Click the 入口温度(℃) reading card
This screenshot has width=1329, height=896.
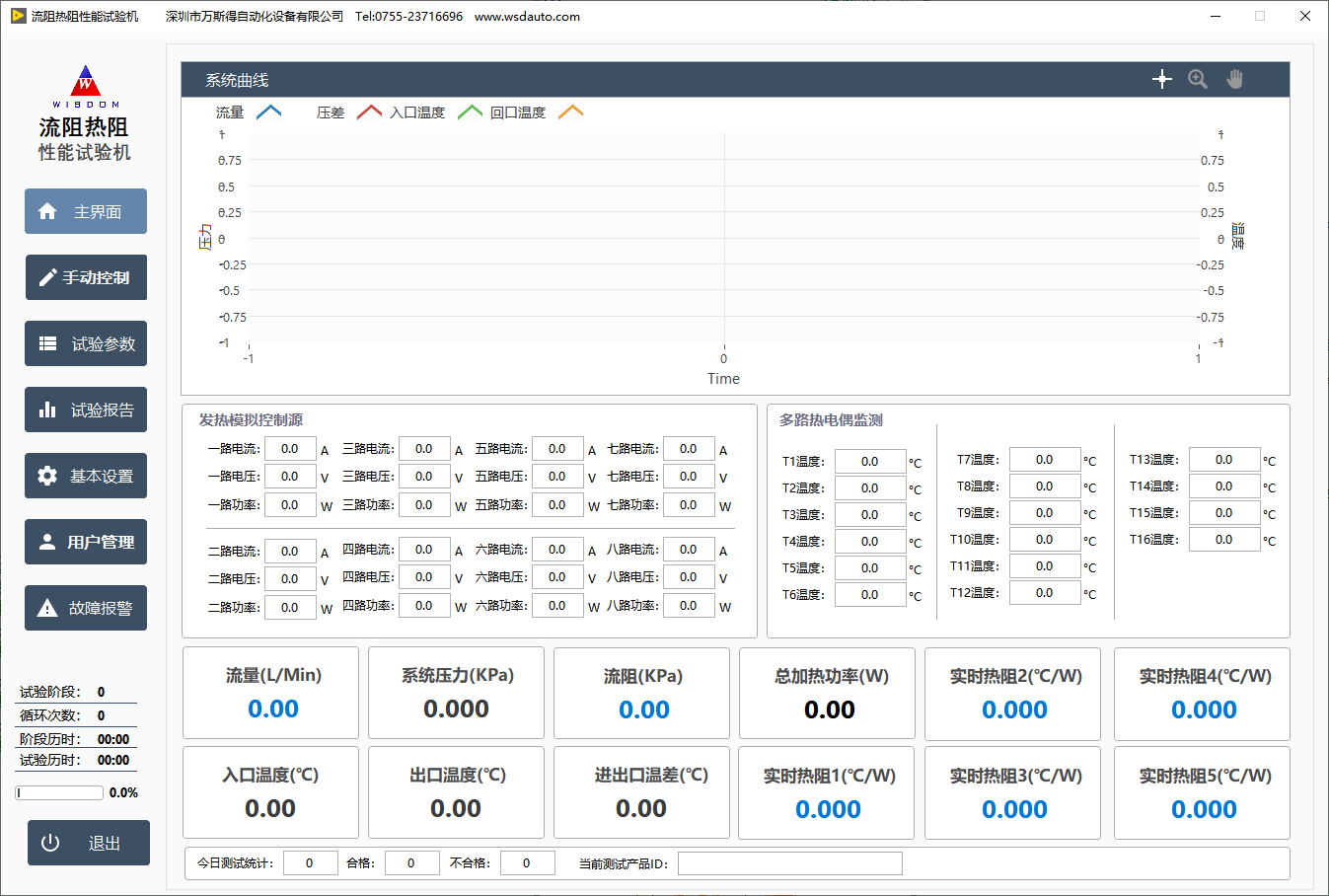pyautogui.click(x=270, y=792)
